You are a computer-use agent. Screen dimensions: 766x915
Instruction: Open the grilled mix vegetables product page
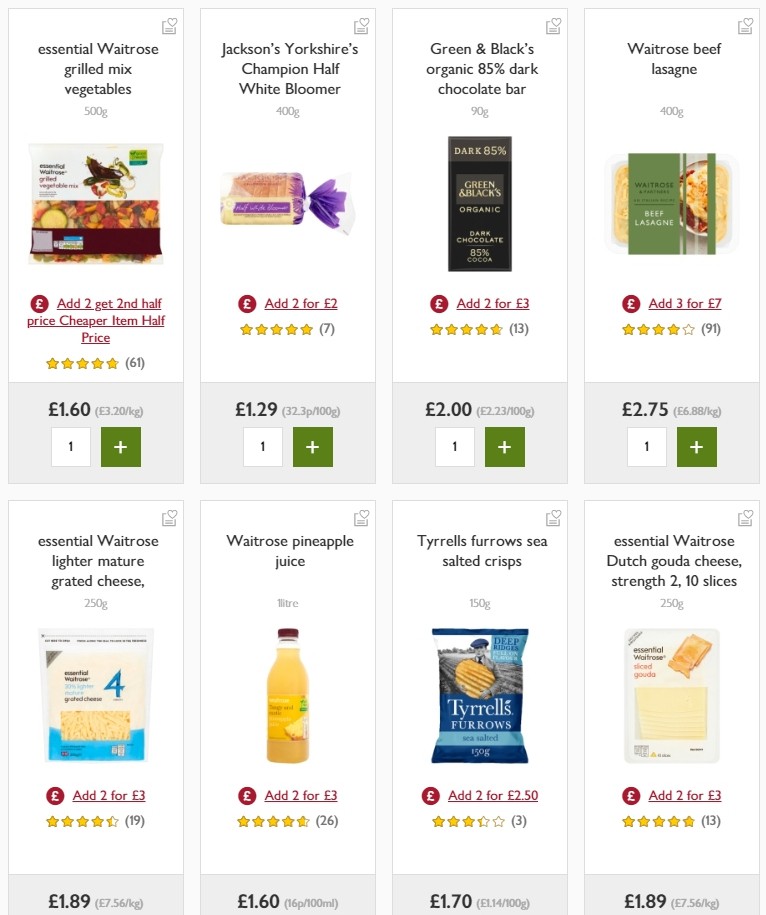(96, 203)
